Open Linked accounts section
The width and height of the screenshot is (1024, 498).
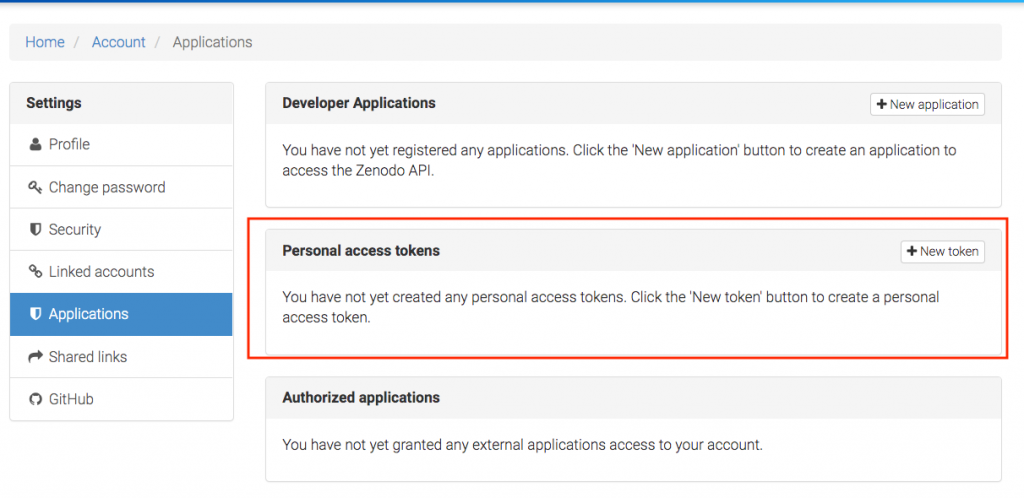click(121, 272)
